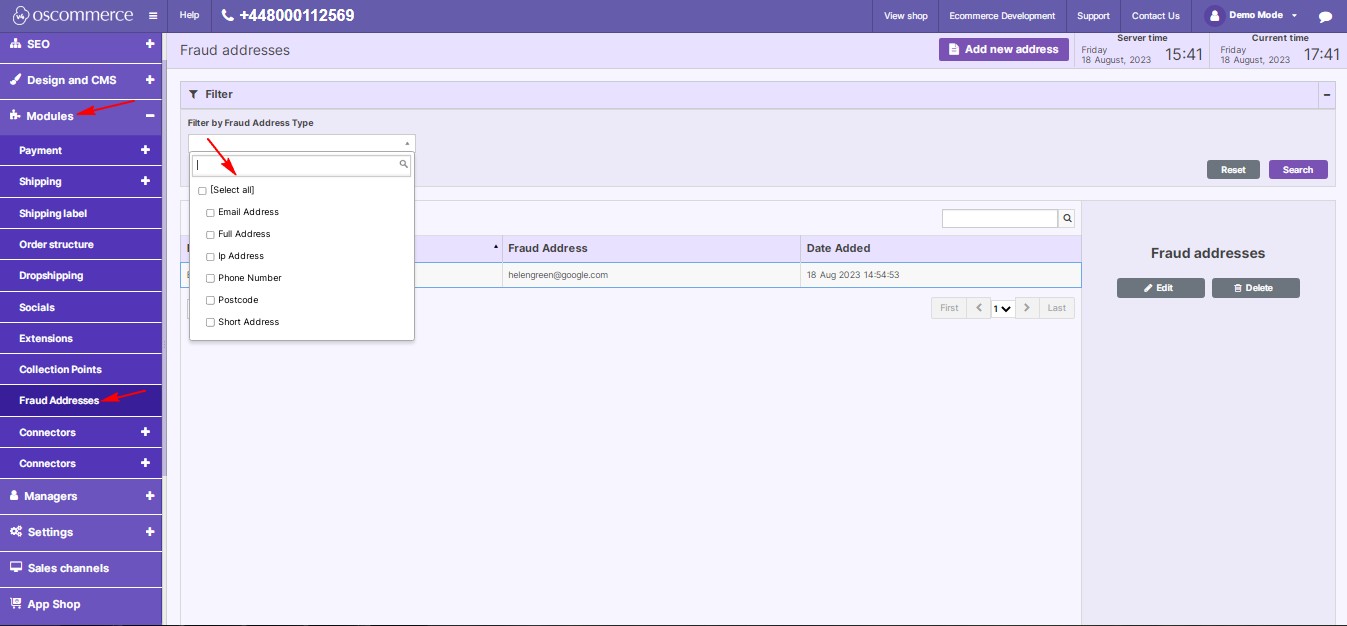Viewport: 1347px width, 626px height.
Task: Check the Postcode checkbox
Action: click(x=210, y=300)
